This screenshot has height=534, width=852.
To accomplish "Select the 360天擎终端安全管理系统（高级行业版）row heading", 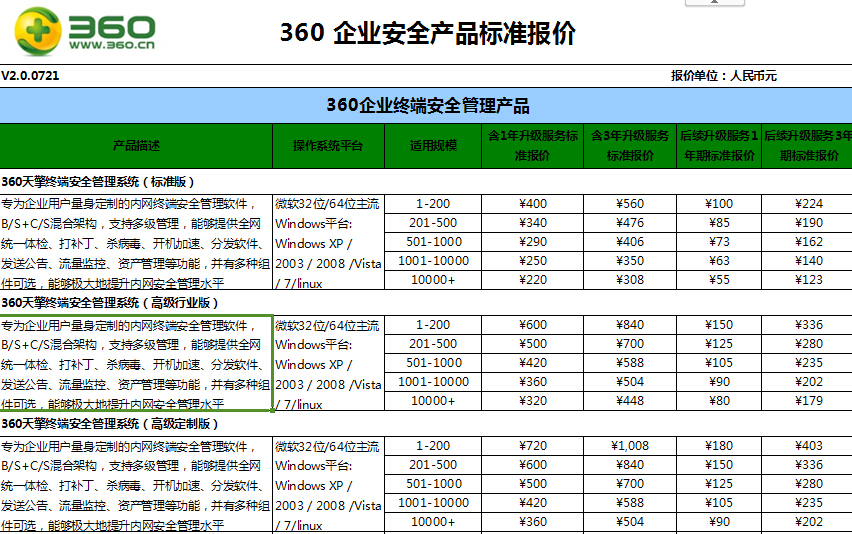I will (x=110, y=303).
